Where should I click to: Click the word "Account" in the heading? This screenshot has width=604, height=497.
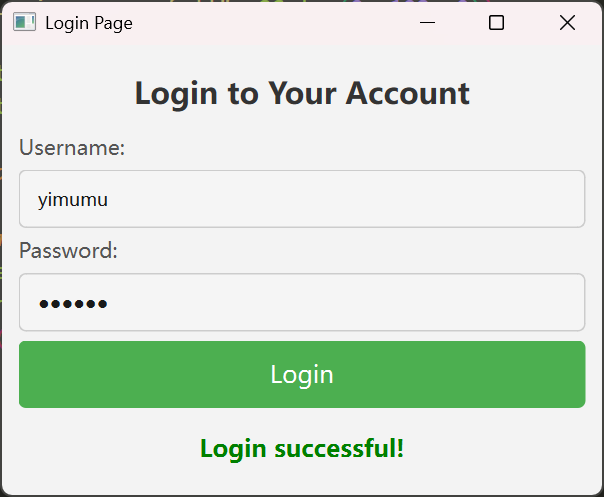(408, 93)
